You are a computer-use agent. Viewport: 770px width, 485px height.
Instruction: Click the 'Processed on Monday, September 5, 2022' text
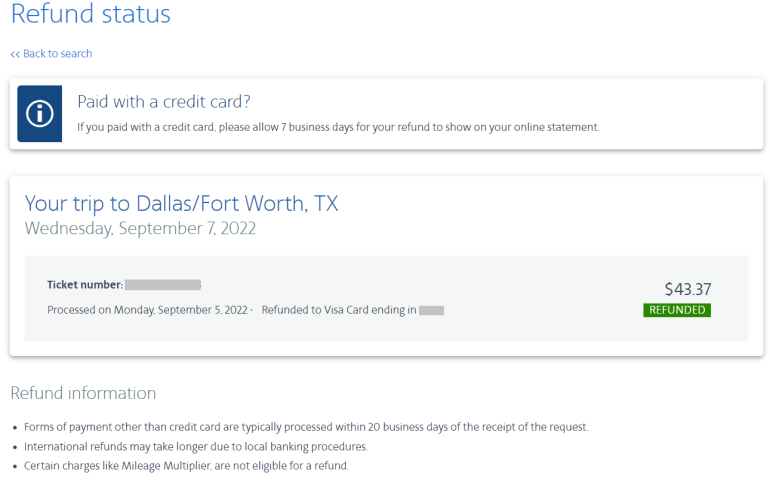tap(148, 310)
